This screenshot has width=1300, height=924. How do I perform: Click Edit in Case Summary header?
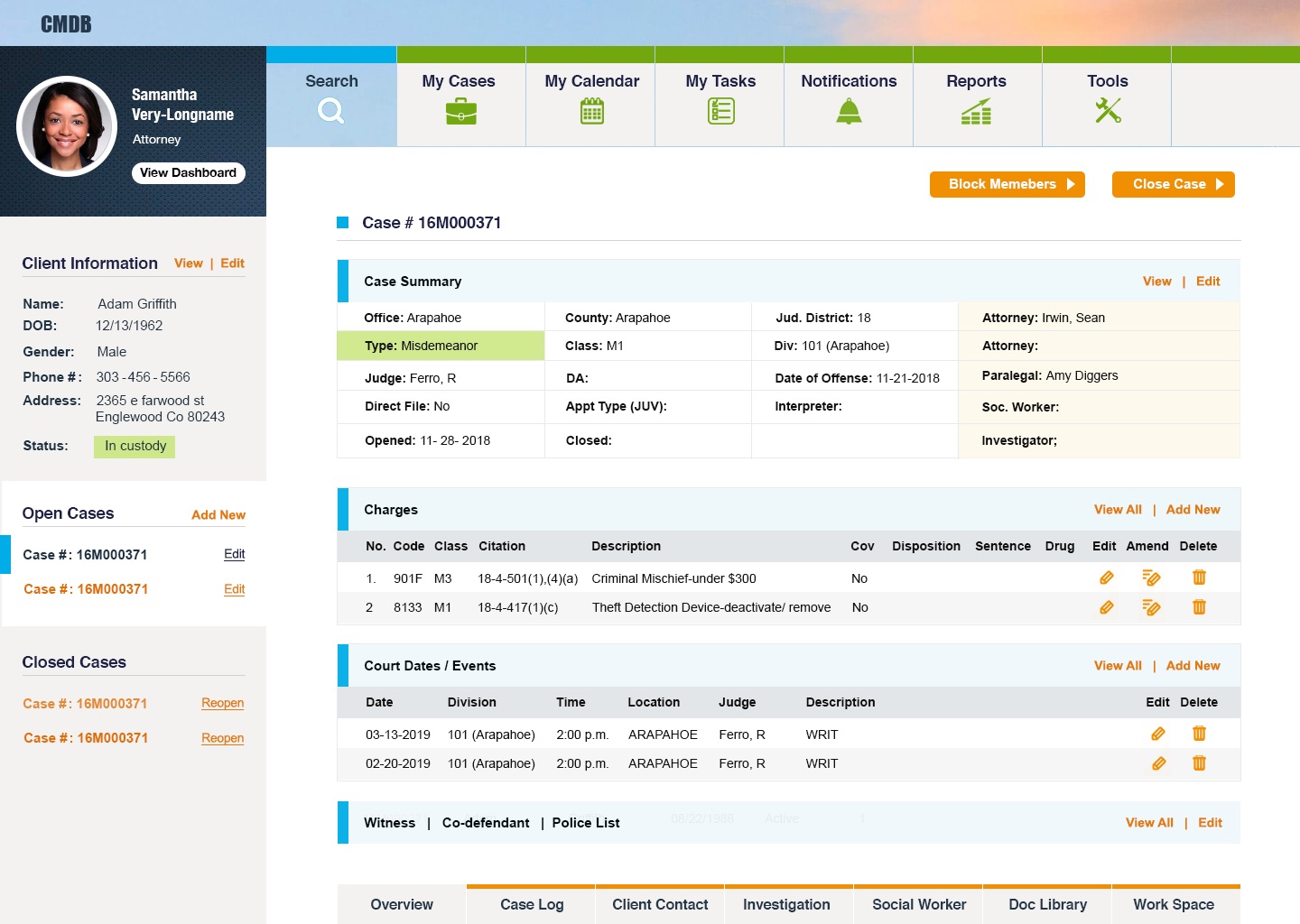1208,282
